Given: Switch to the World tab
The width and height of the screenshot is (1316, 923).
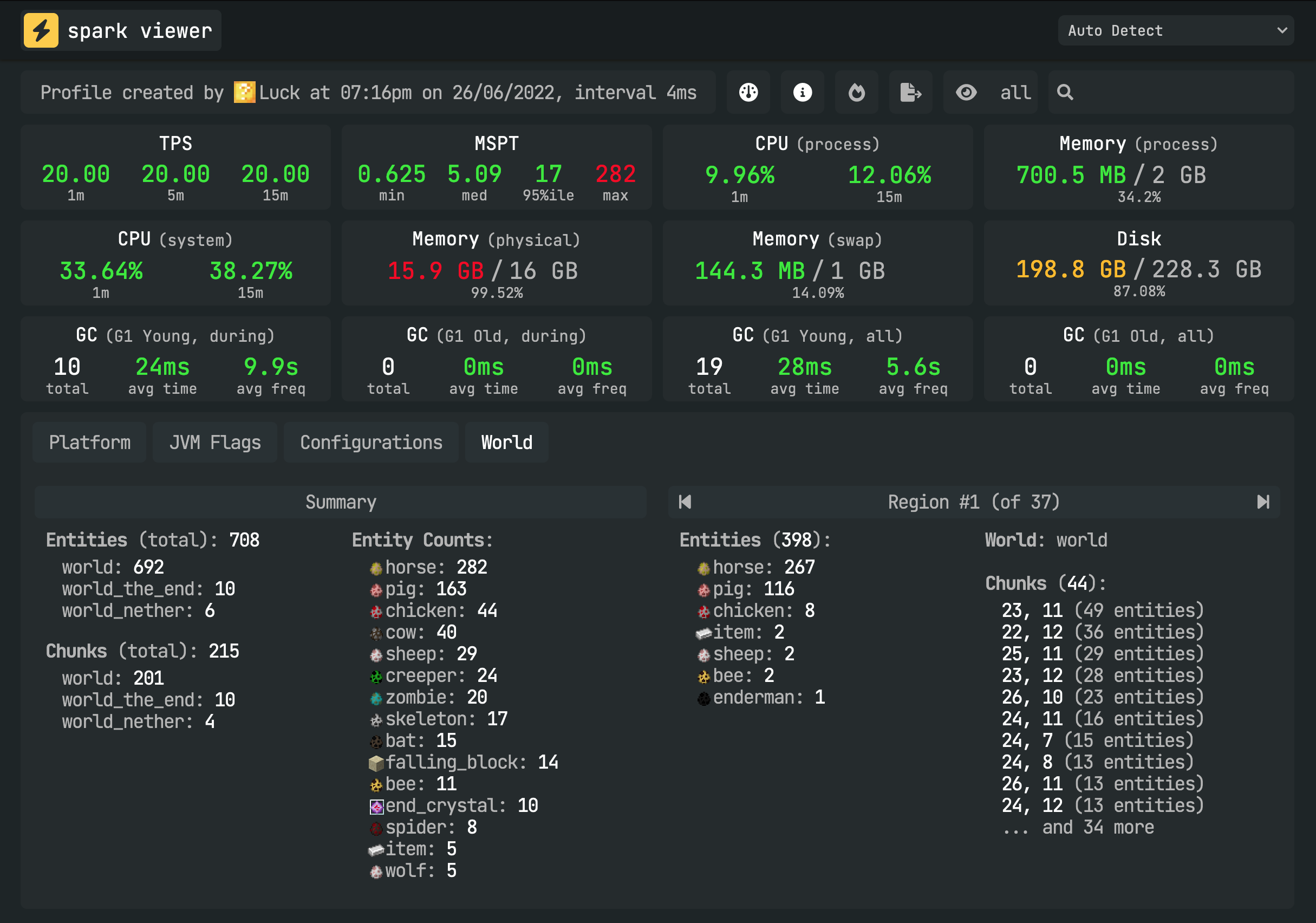Looking at the screenshot, I should 506,441.
